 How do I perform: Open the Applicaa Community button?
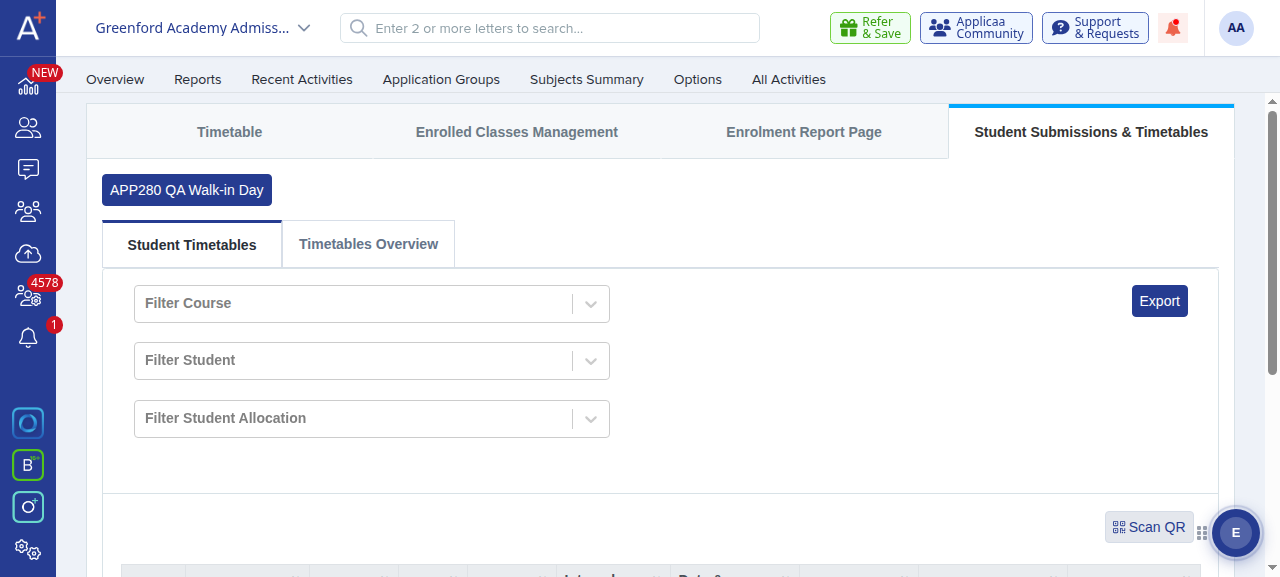976,28
